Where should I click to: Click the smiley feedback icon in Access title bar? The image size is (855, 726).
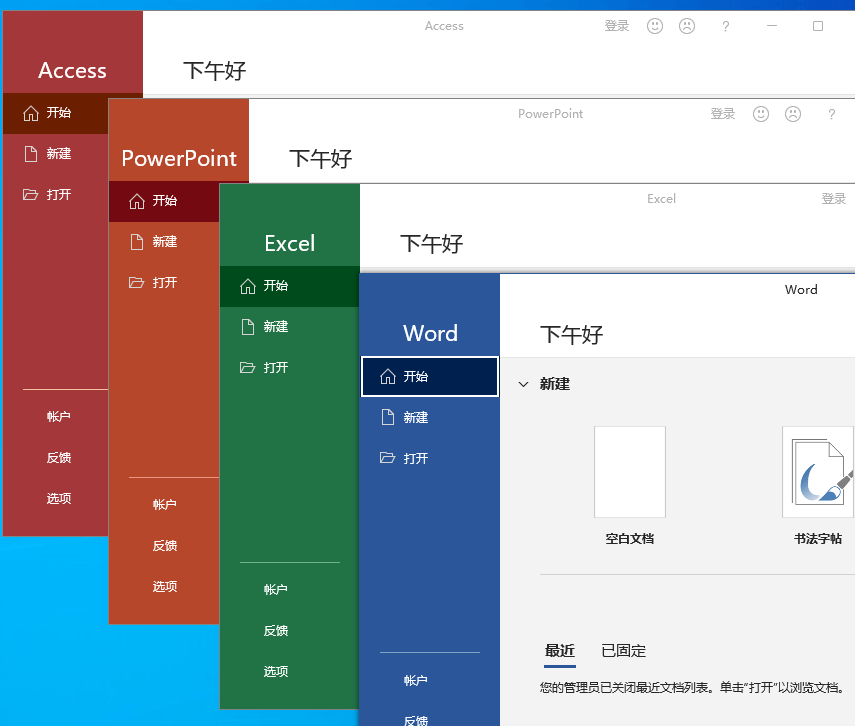tap(655, 26)
